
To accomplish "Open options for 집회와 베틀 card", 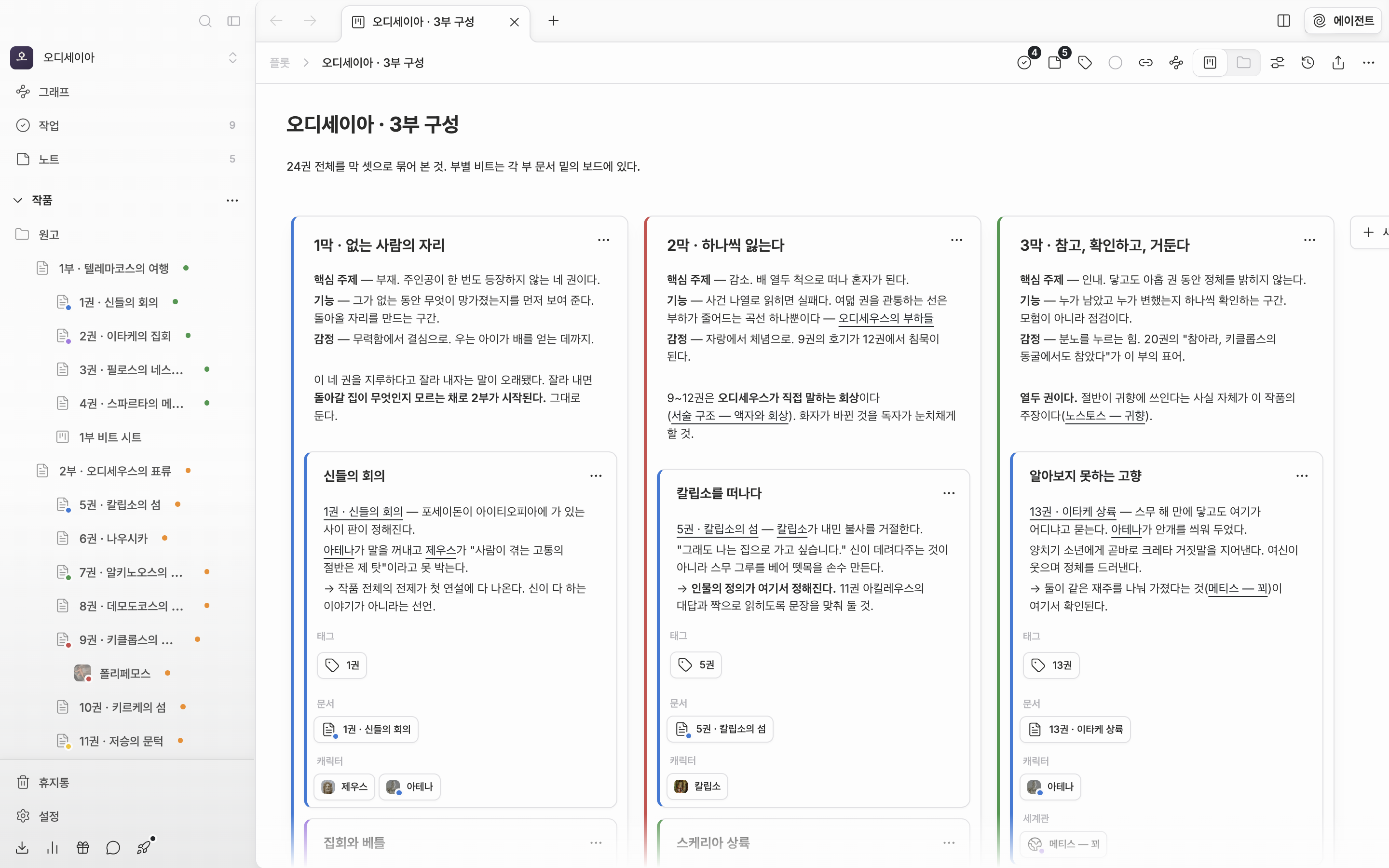I will click(x=596, y=842).
